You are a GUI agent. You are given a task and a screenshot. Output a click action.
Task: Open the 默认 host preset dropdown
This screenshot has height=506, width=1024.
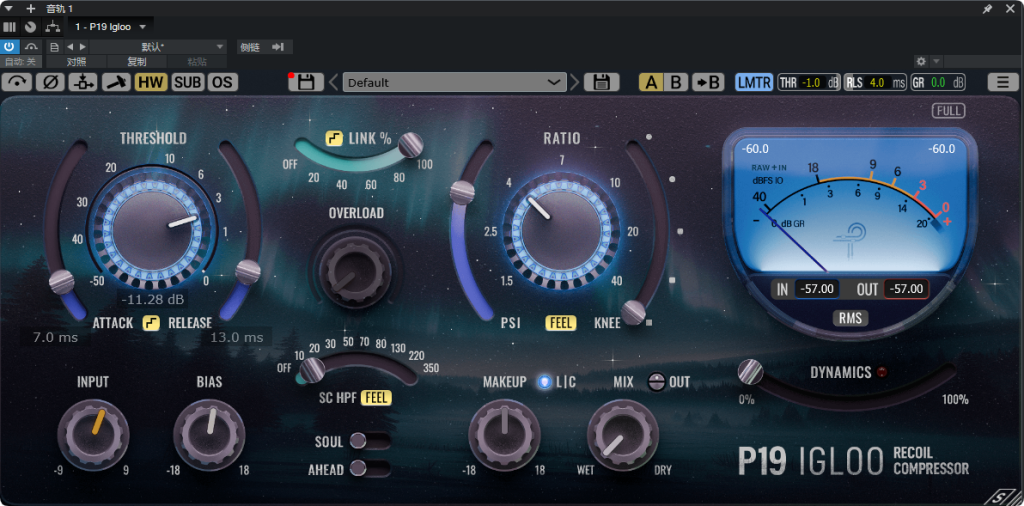(157, 47)
